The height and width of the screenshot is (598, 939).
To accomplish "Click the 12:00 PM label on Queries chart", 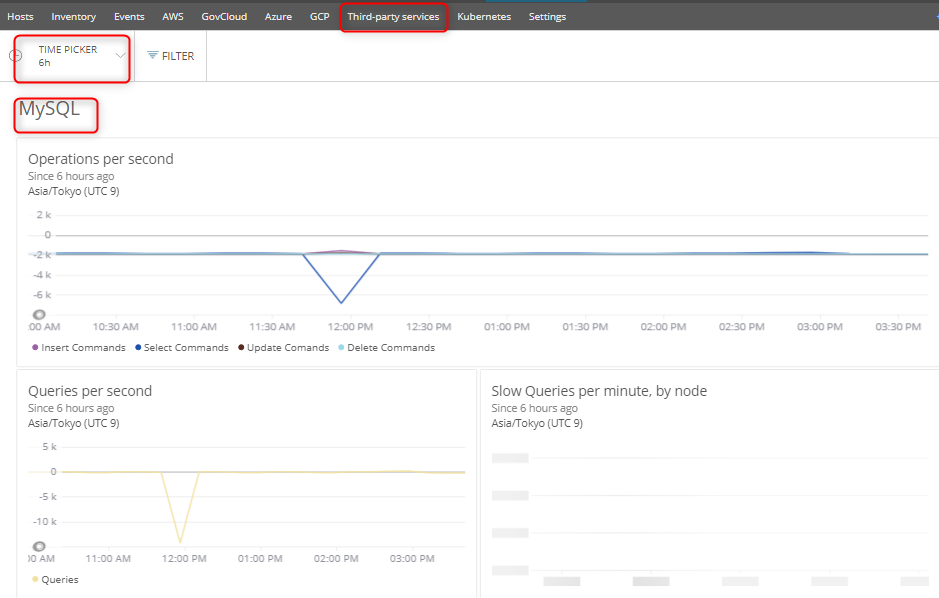I will [x=184, y=558].
